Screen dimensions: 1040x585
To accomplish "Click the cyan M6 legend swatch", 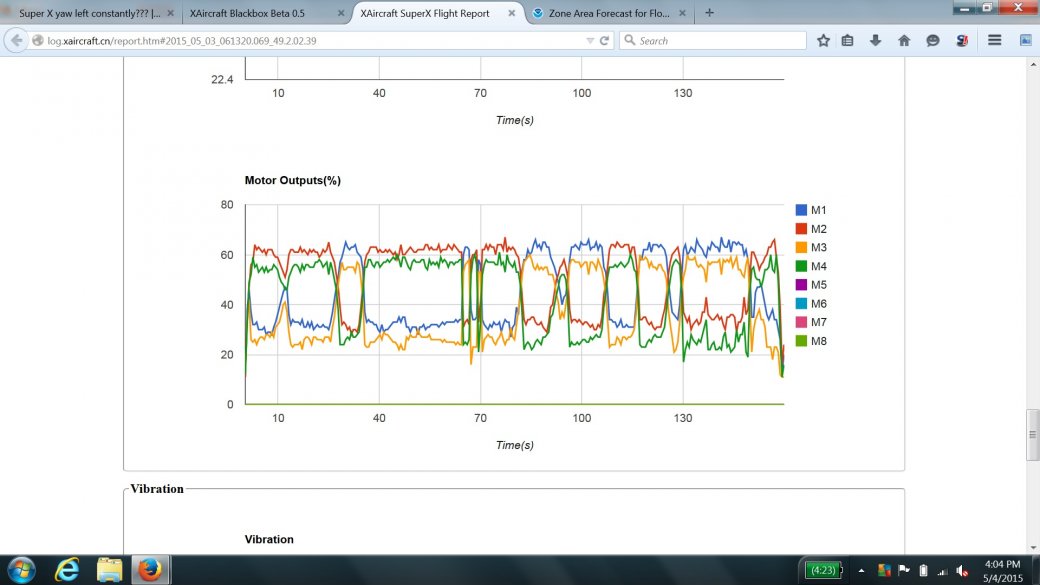I will 801,304.
